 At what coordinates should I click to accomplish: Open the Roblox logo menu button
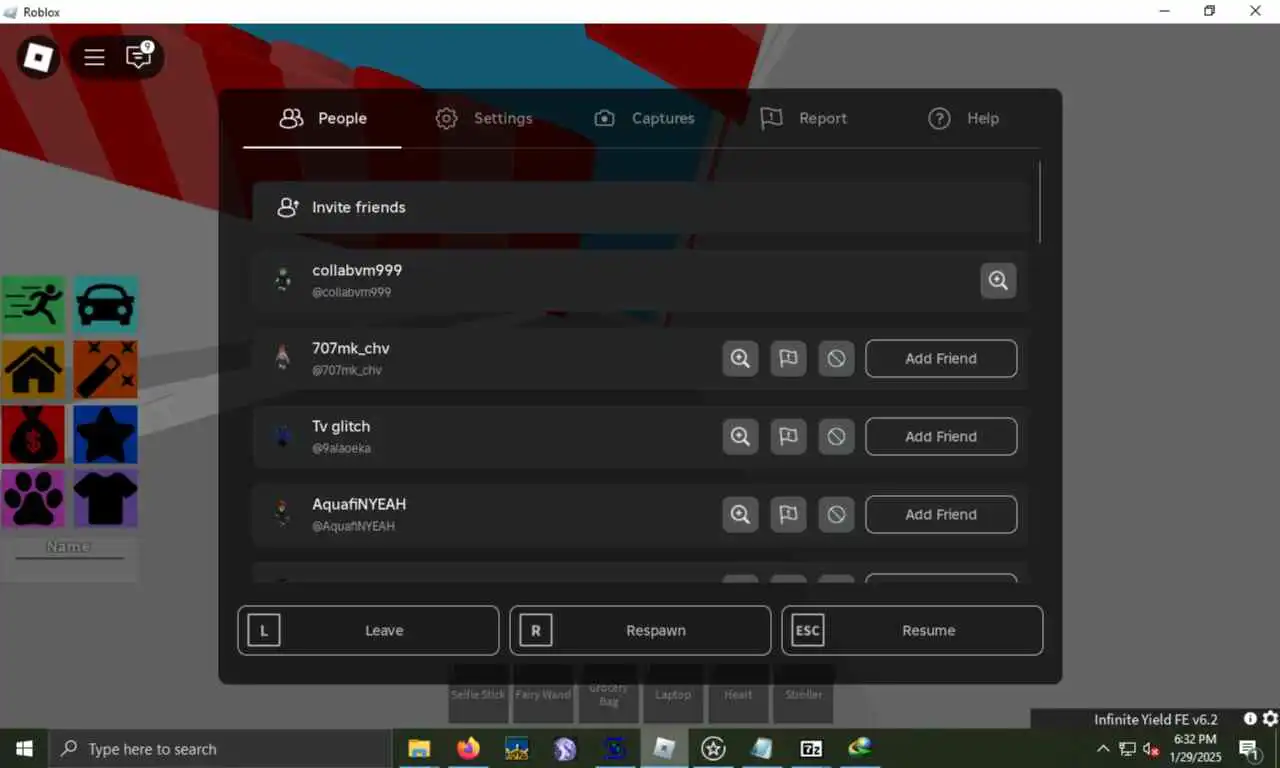pos(38,57)
